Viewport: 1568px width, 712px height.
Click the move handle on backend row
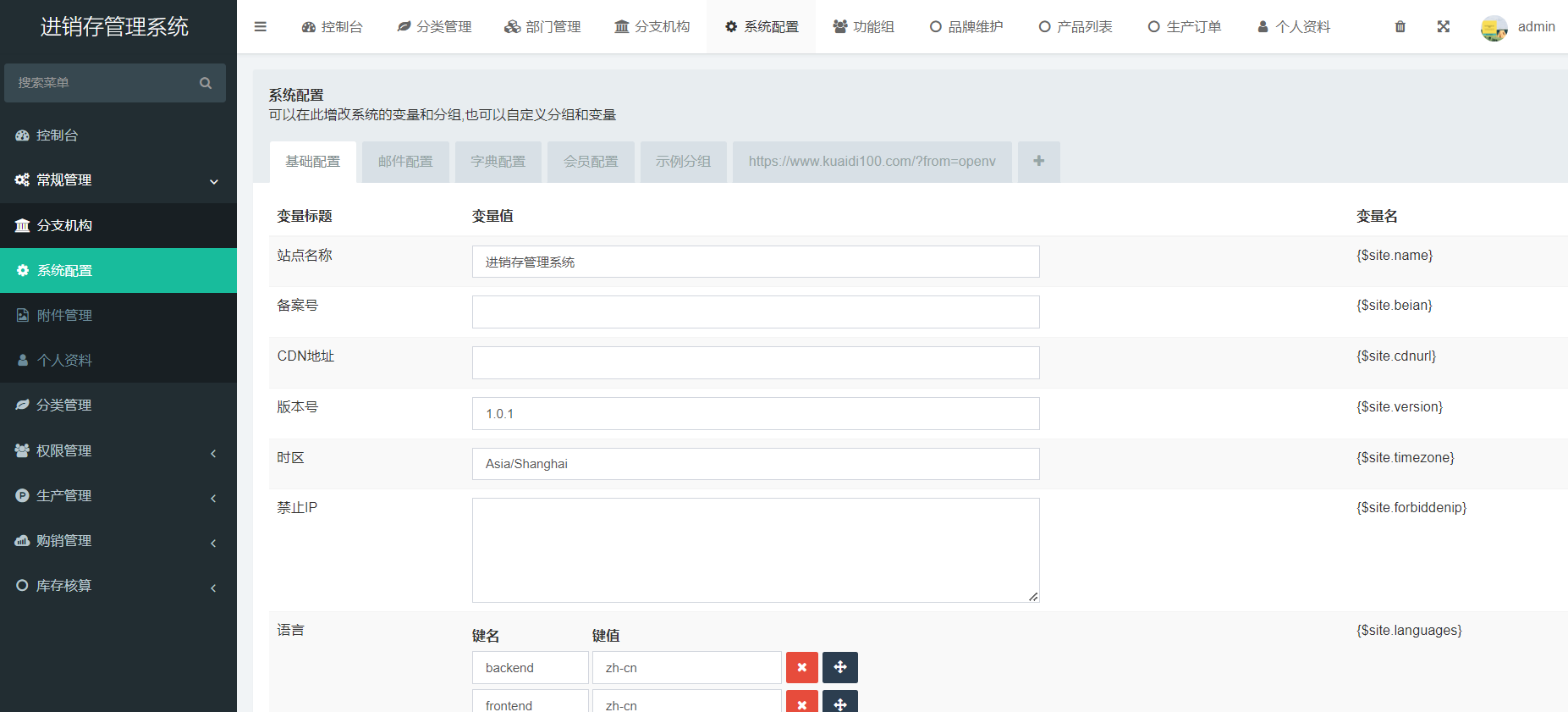(x=840, y=667)
